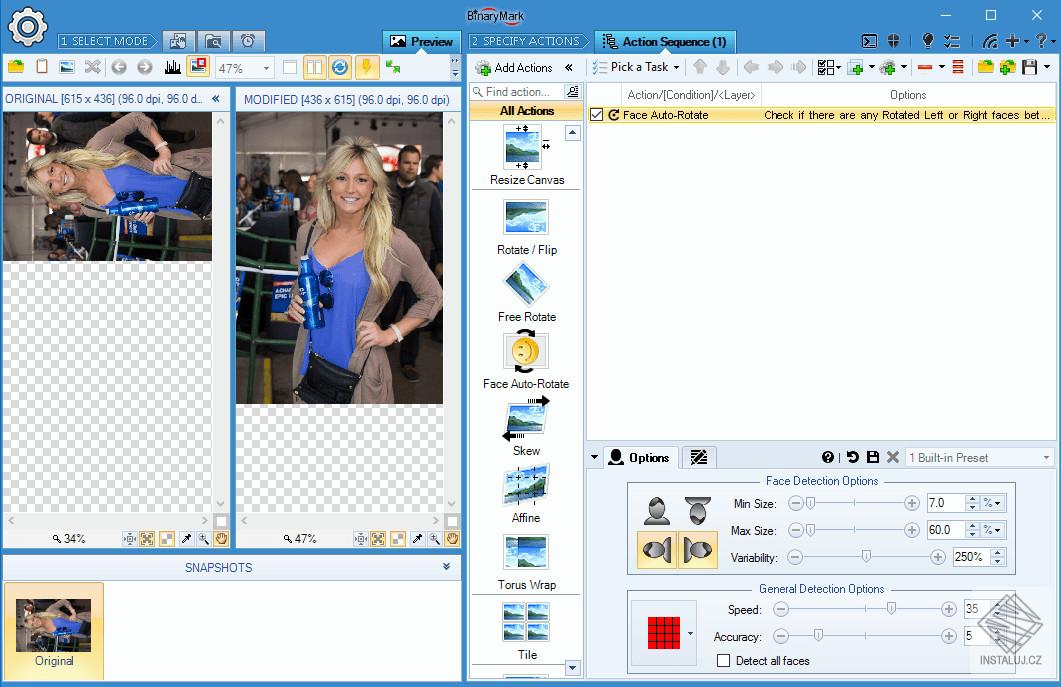Choose the Free Rotate action icon
The height and width of the screenshot is (687, 1061).
pyautogui.click(x=526, y=284)
